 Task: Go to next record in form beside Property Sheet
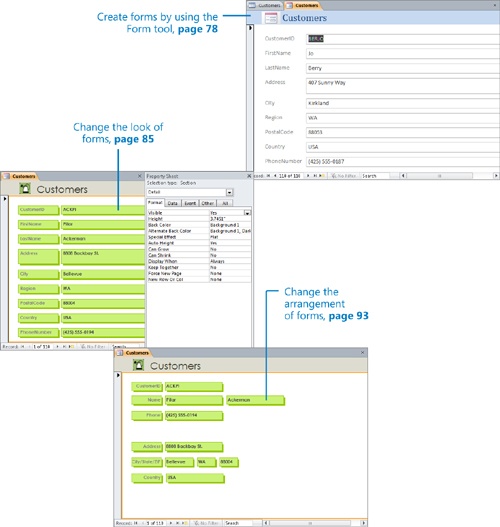tap(57, 346)
